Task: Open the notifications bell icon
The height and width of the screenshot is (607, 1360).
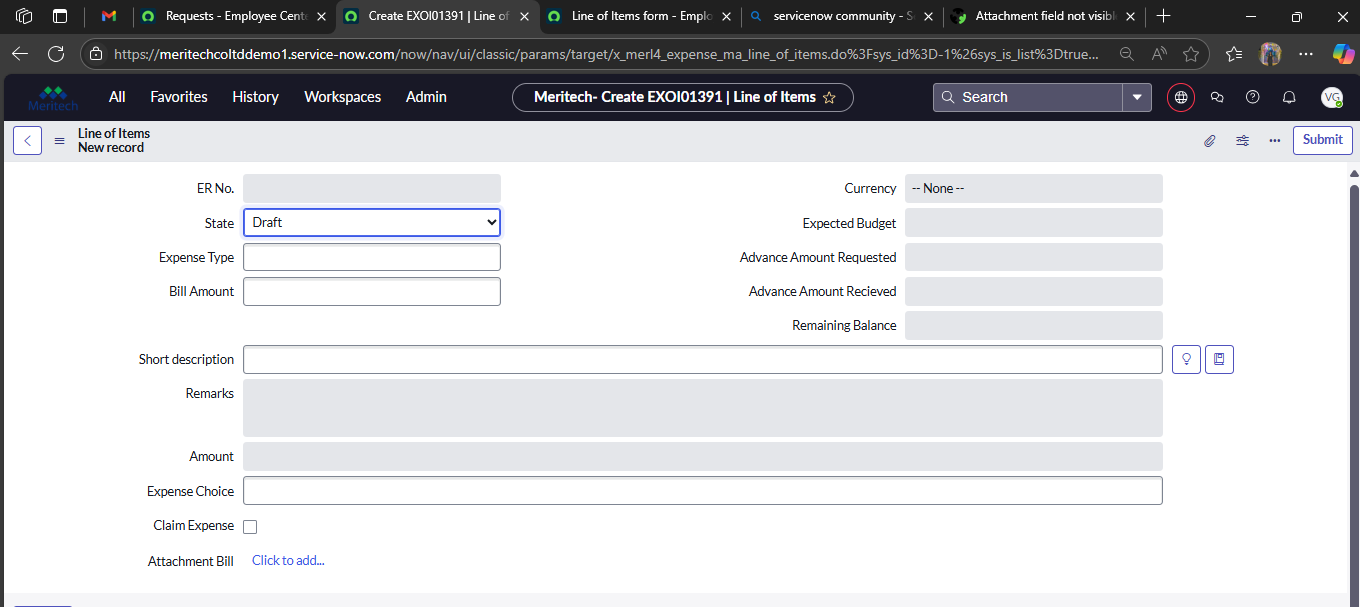Action: [x=1289, y=97]
